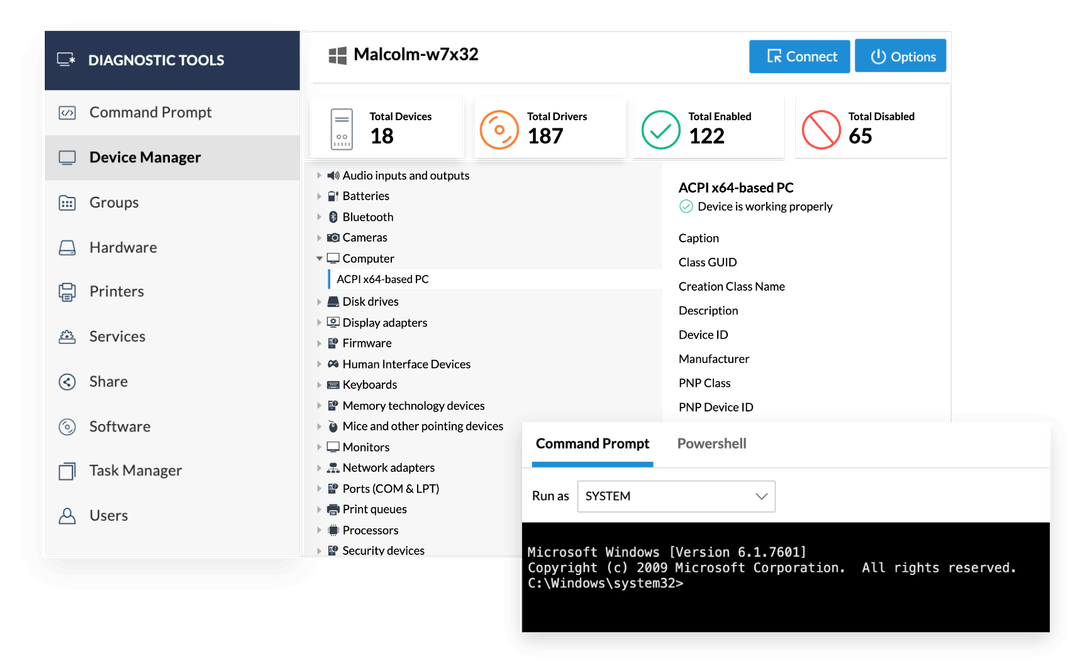Open the Run as user dropdown
1080x670 pixels.
click(x=676, y=496)
